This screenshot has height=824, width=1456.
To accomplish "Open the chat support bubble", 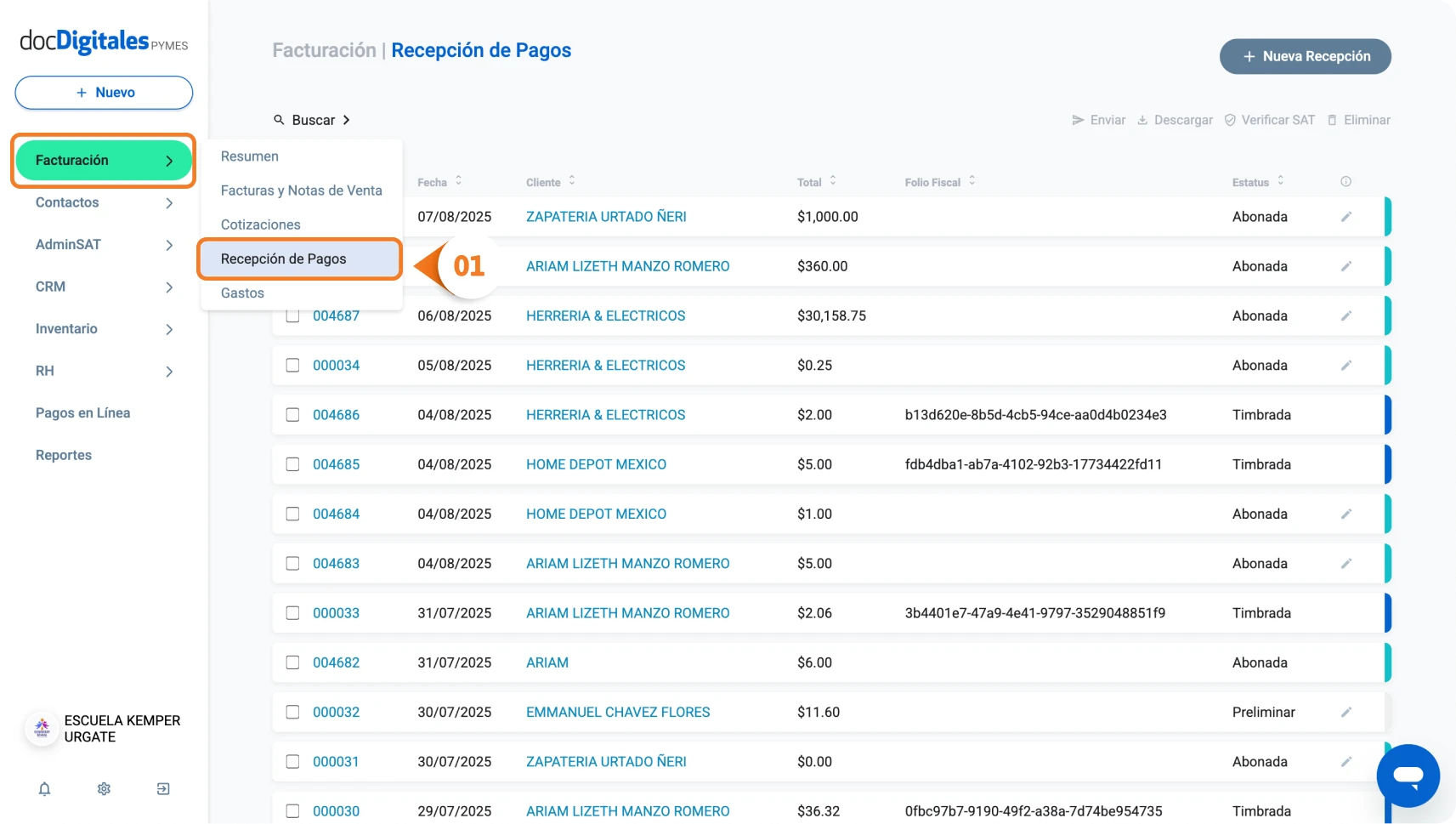I will 1408,776.
